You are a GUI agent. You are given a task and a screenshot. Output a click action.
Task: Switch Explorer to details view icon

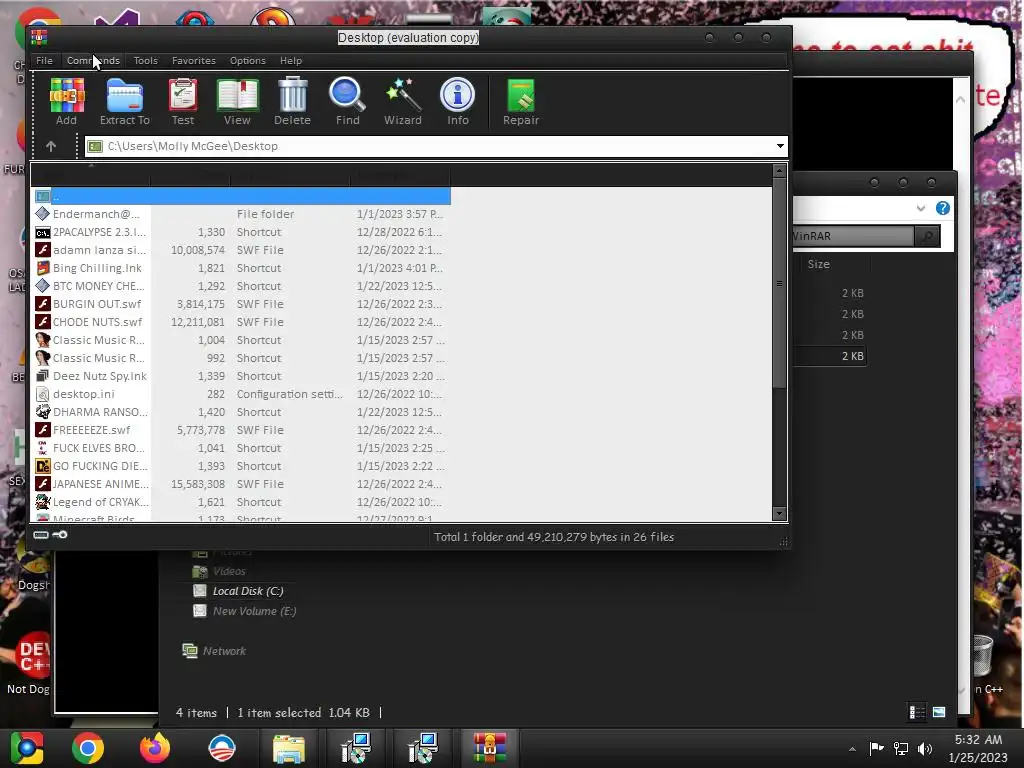tap(917, 712)
